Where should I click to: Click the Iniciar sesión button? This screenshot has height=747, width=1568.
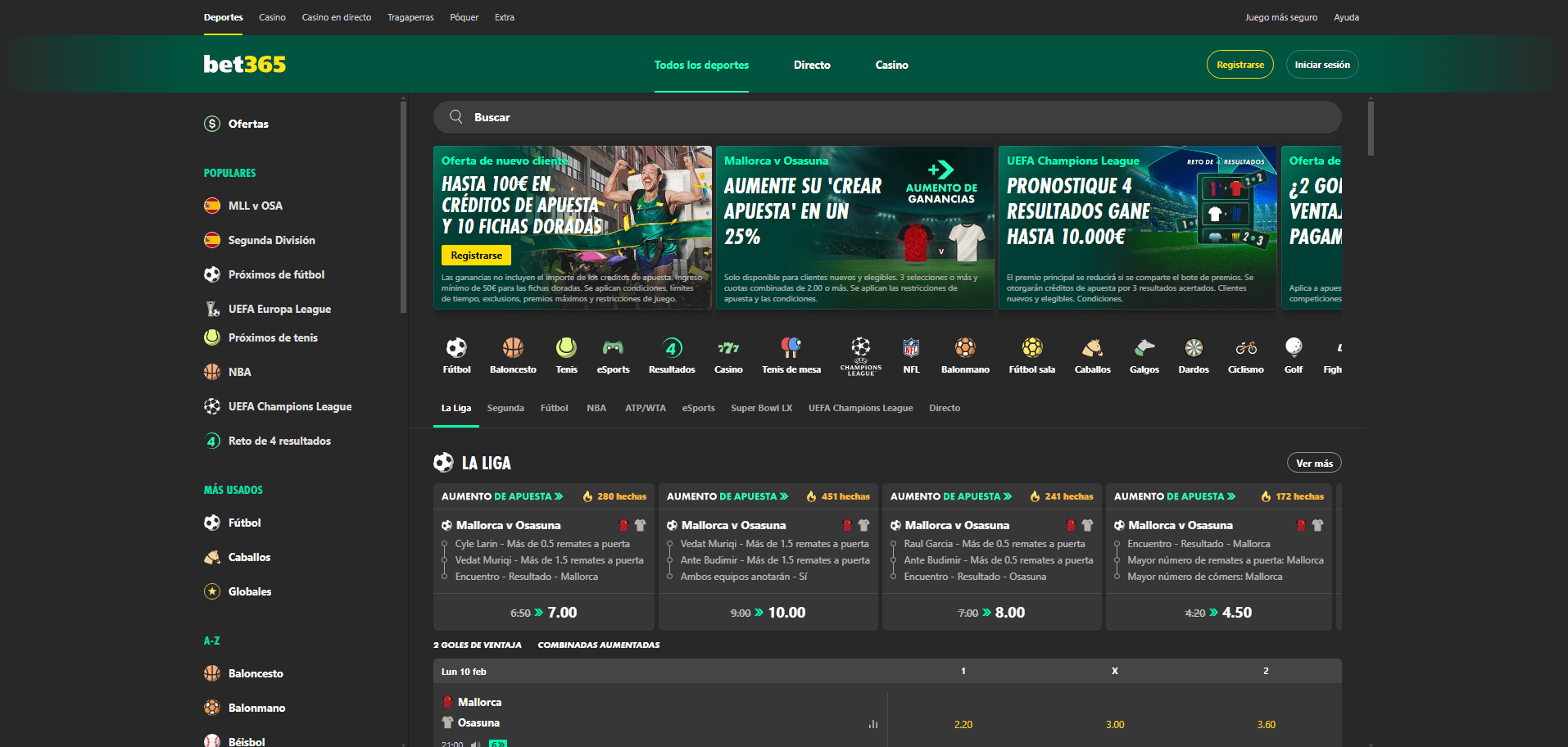pyautogui.click(x=1322, y=65)
